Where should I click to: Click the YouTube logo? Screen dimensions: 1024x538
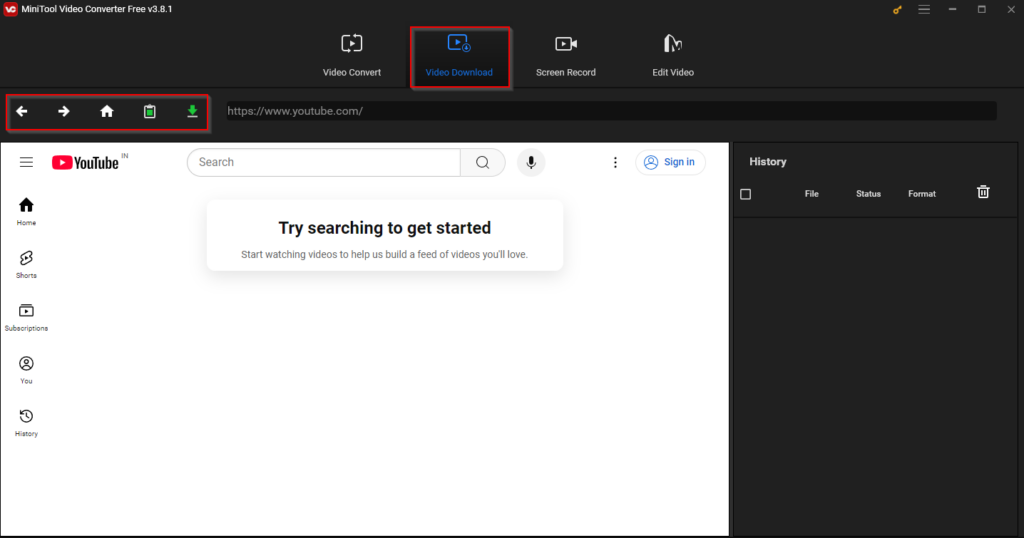[x=86, y=163]
